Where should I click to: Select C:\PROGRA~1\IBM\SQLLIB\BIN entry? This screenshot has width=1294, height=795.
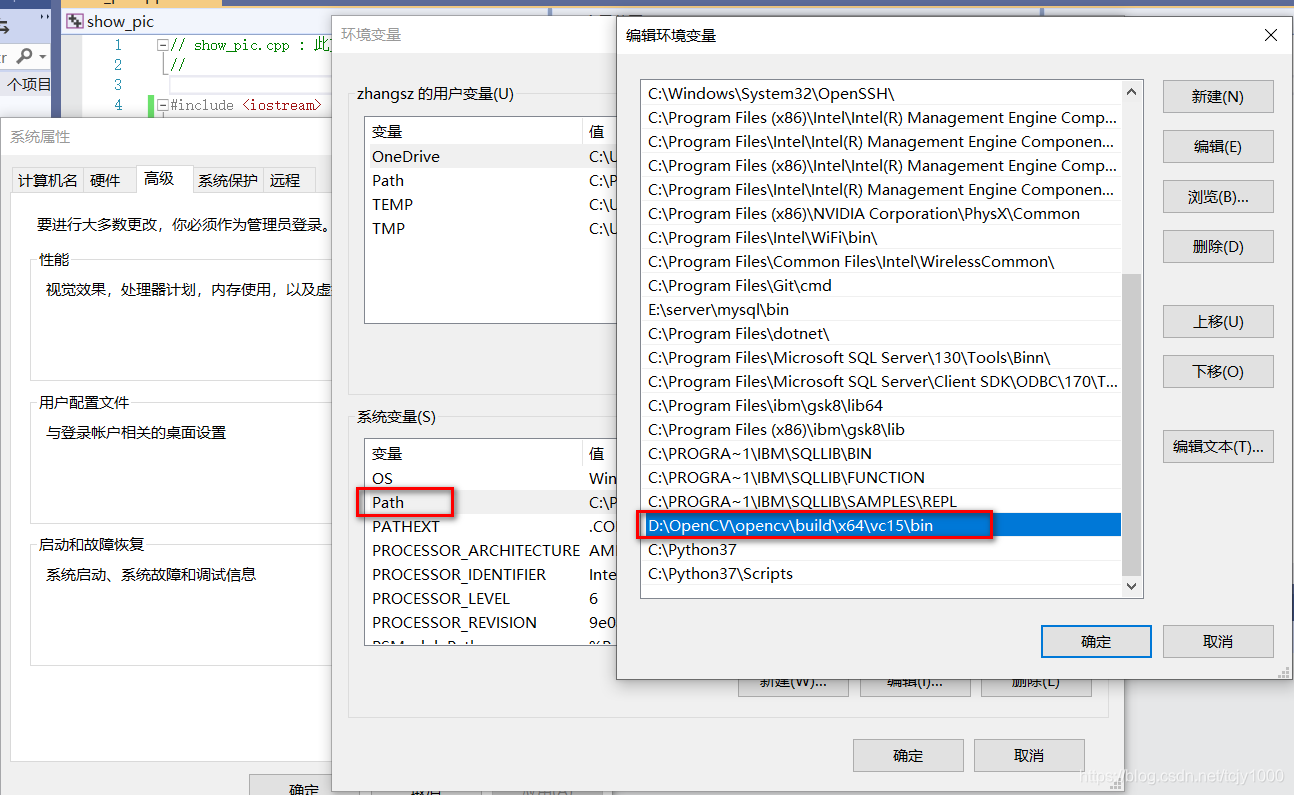(880, 453)
